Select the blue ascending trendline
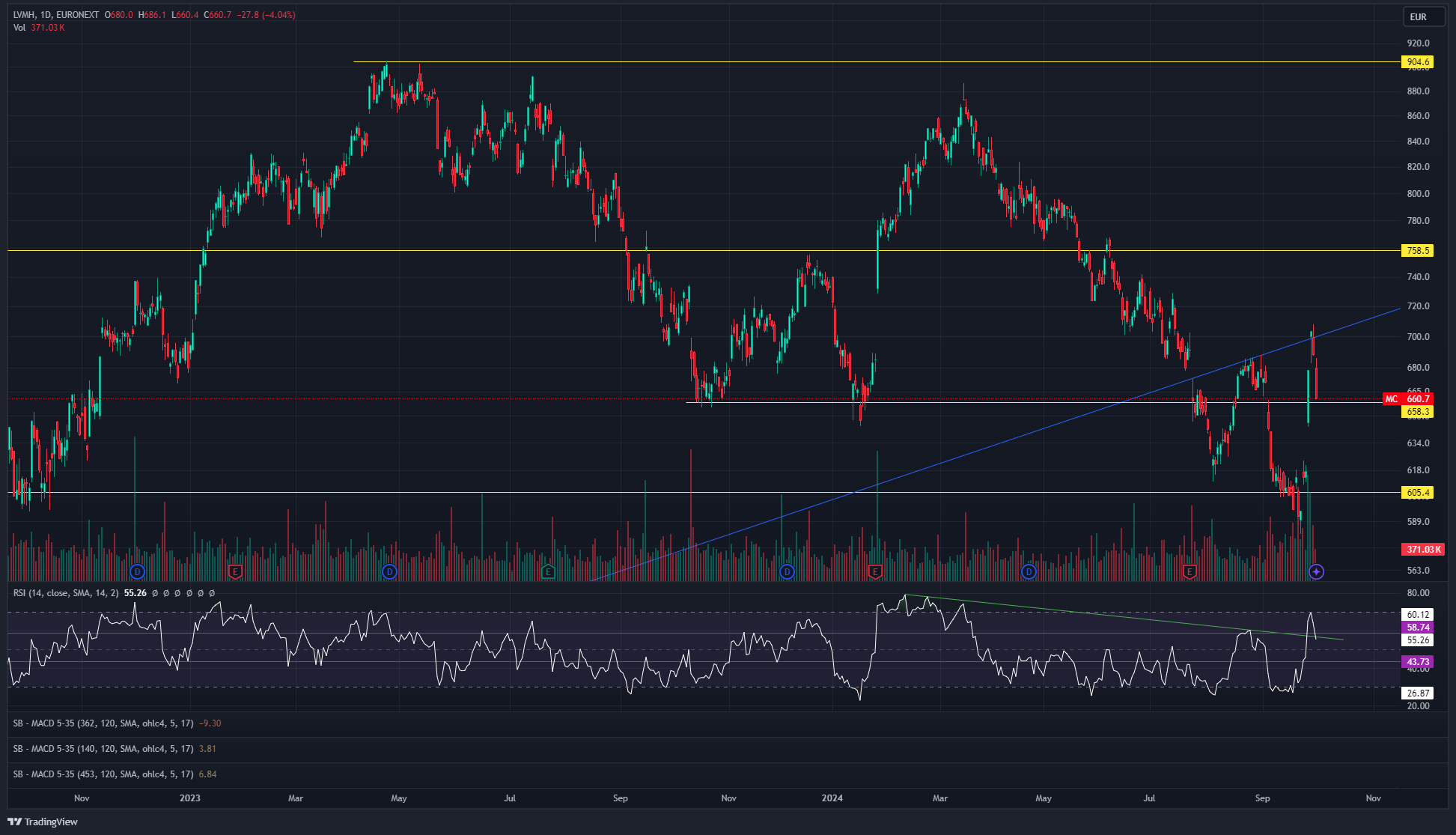 pyautogui.click(x=996, y=445)
